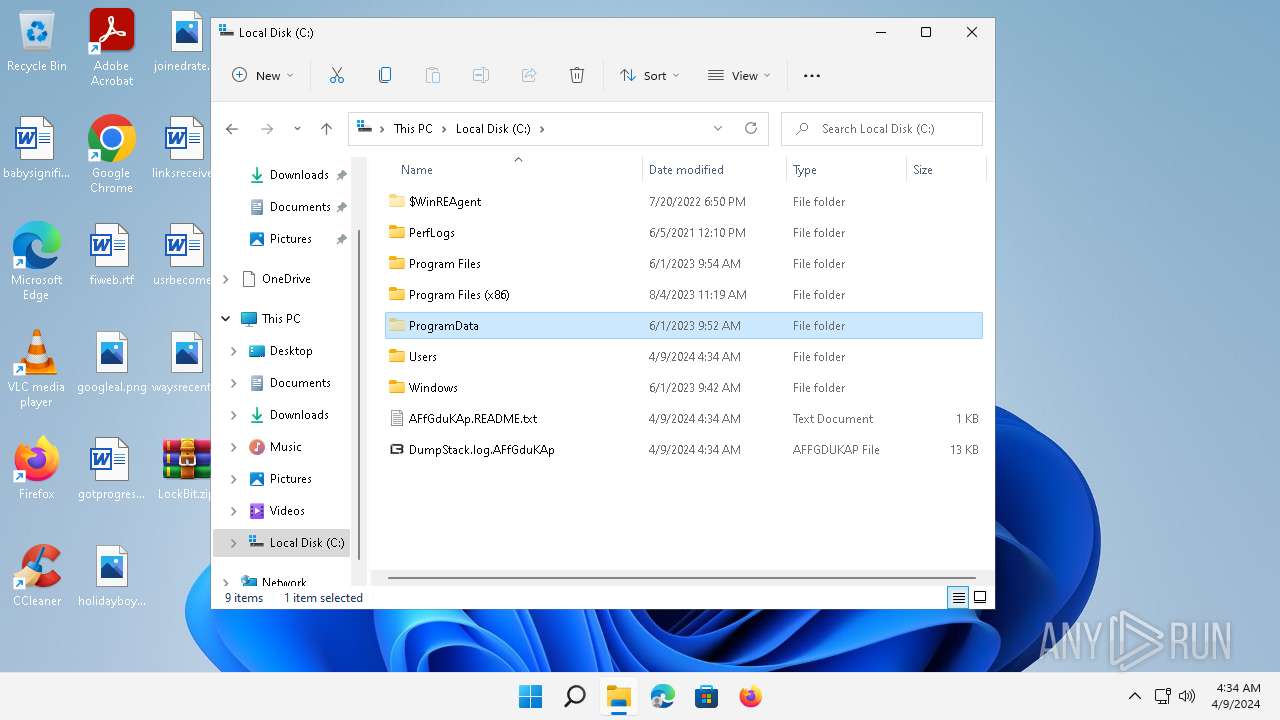Expand OneDrive in navigation pane
The height and width of the screenshot is (720, 1280).
click(225, 279)
